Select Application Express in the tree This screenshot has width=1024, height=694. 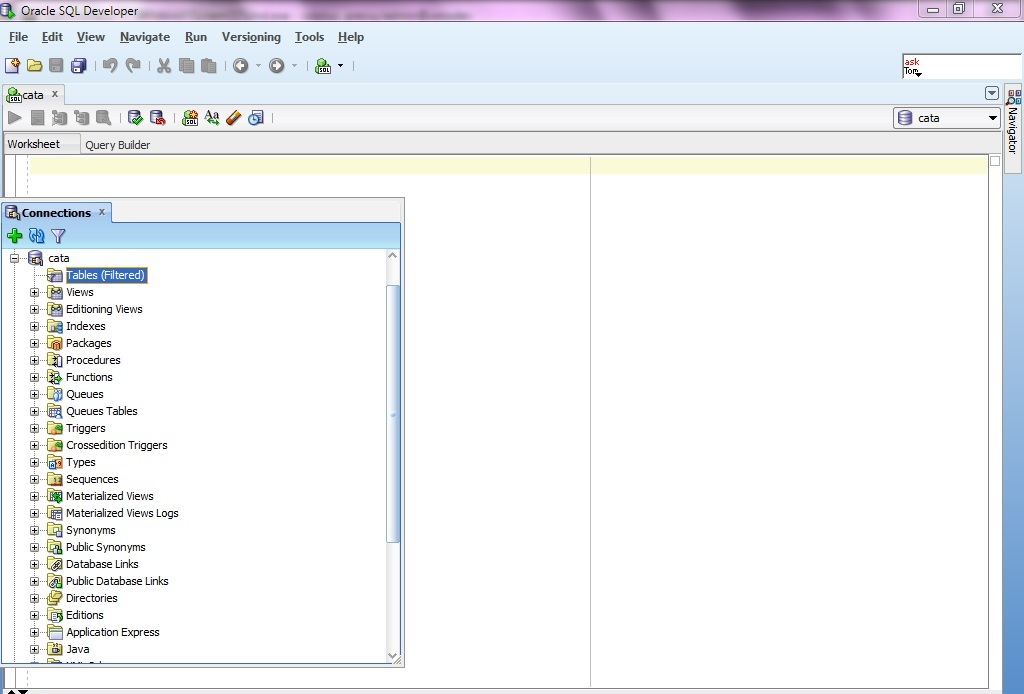tap(112, 632)
